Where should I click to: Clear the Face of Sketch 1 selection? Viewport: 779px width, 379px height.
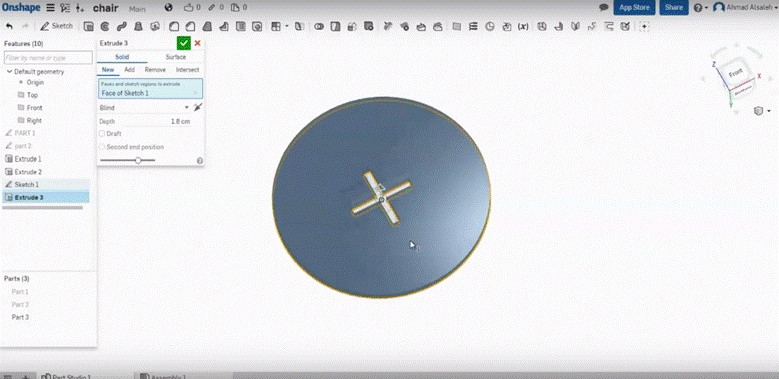click(195, 93)
